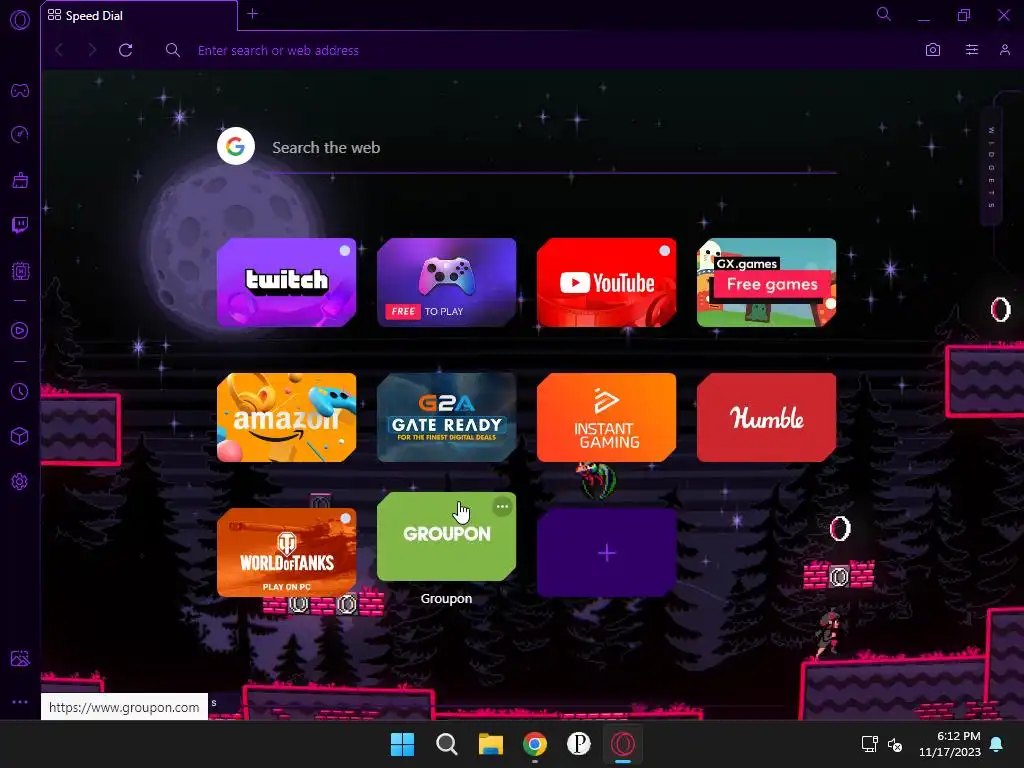Open the Humble speed dial tile
This screenshot has height=768, width=1024.
(767, 417)
